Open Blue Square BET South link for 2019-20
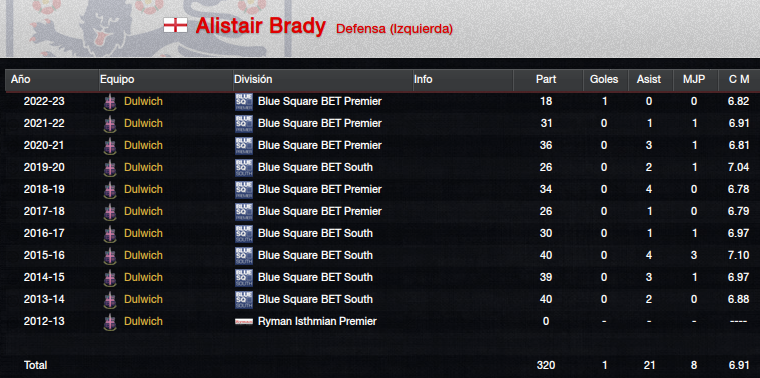The width and height of the screenshot is (760, 378). coord(316,167)
